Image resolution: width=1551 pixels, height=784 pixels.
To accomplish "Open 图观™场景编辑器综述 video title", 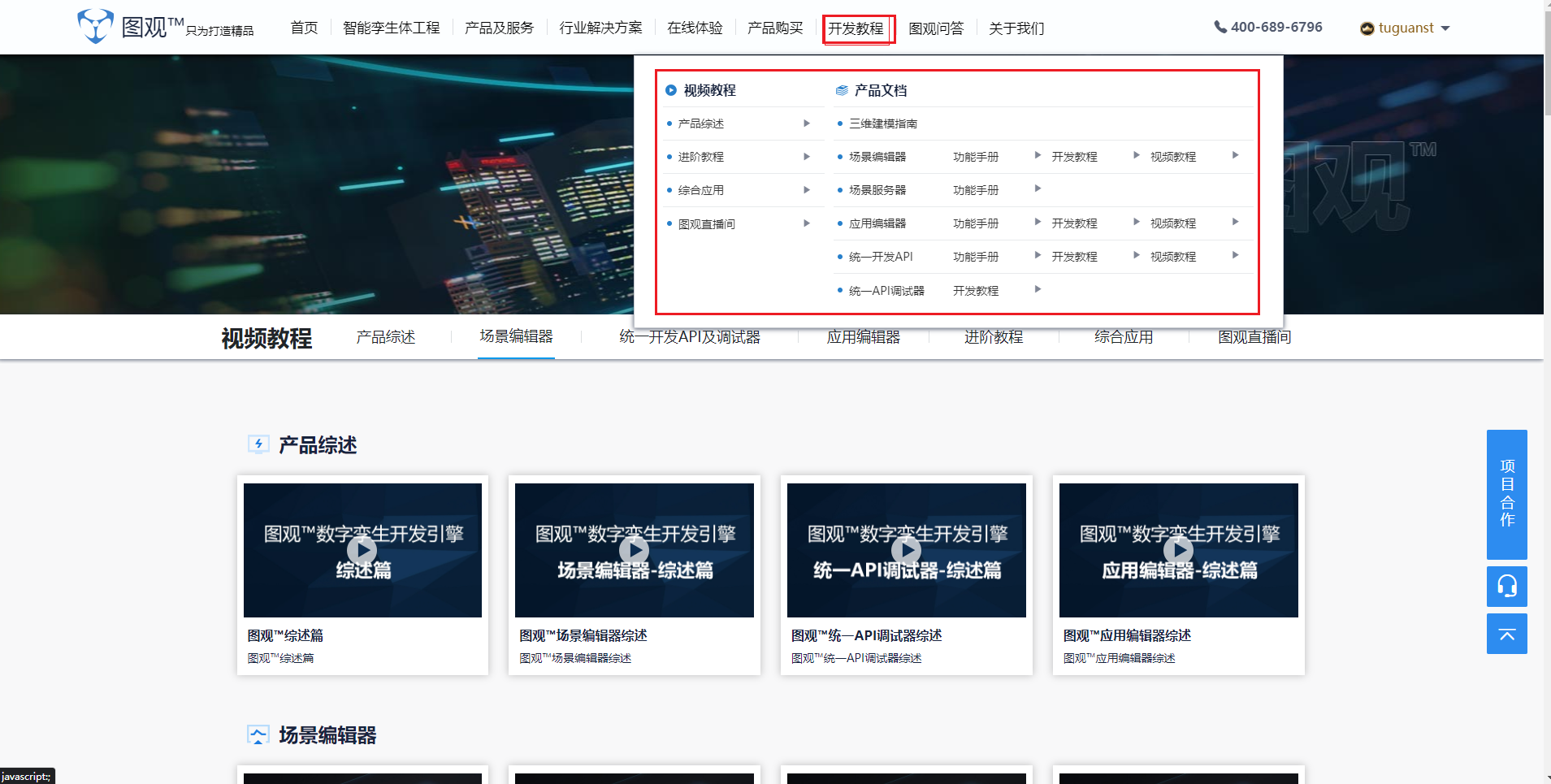I will point(583,635).
